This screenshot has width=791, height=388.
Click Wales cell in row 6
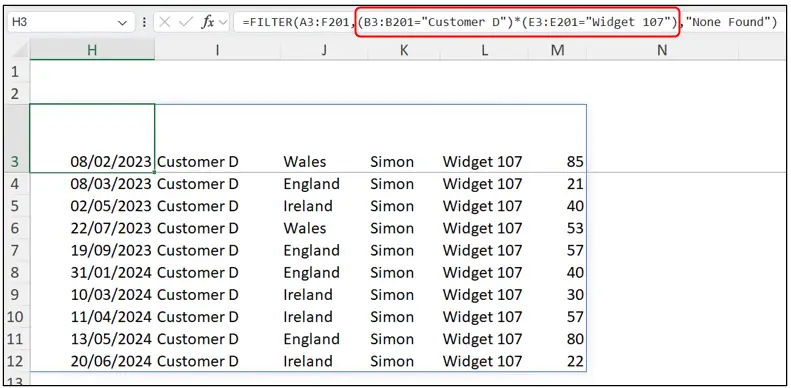tap(324, 228)
